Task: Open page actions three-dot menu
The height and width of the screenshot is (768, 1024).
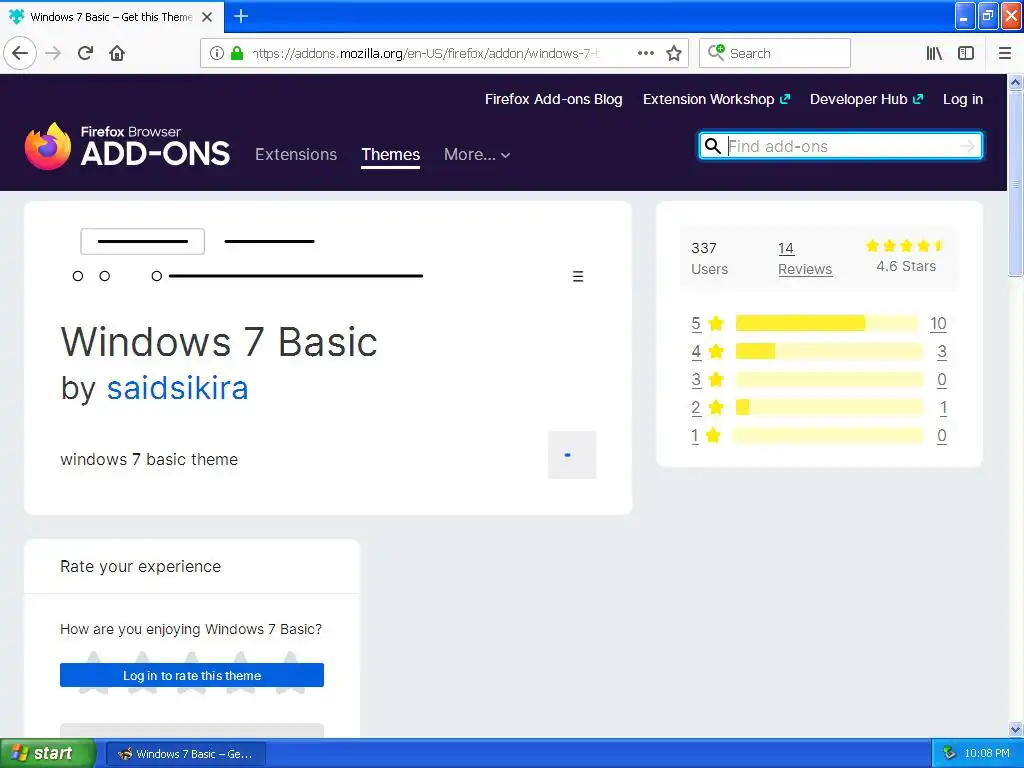Action: pos(645,53)
